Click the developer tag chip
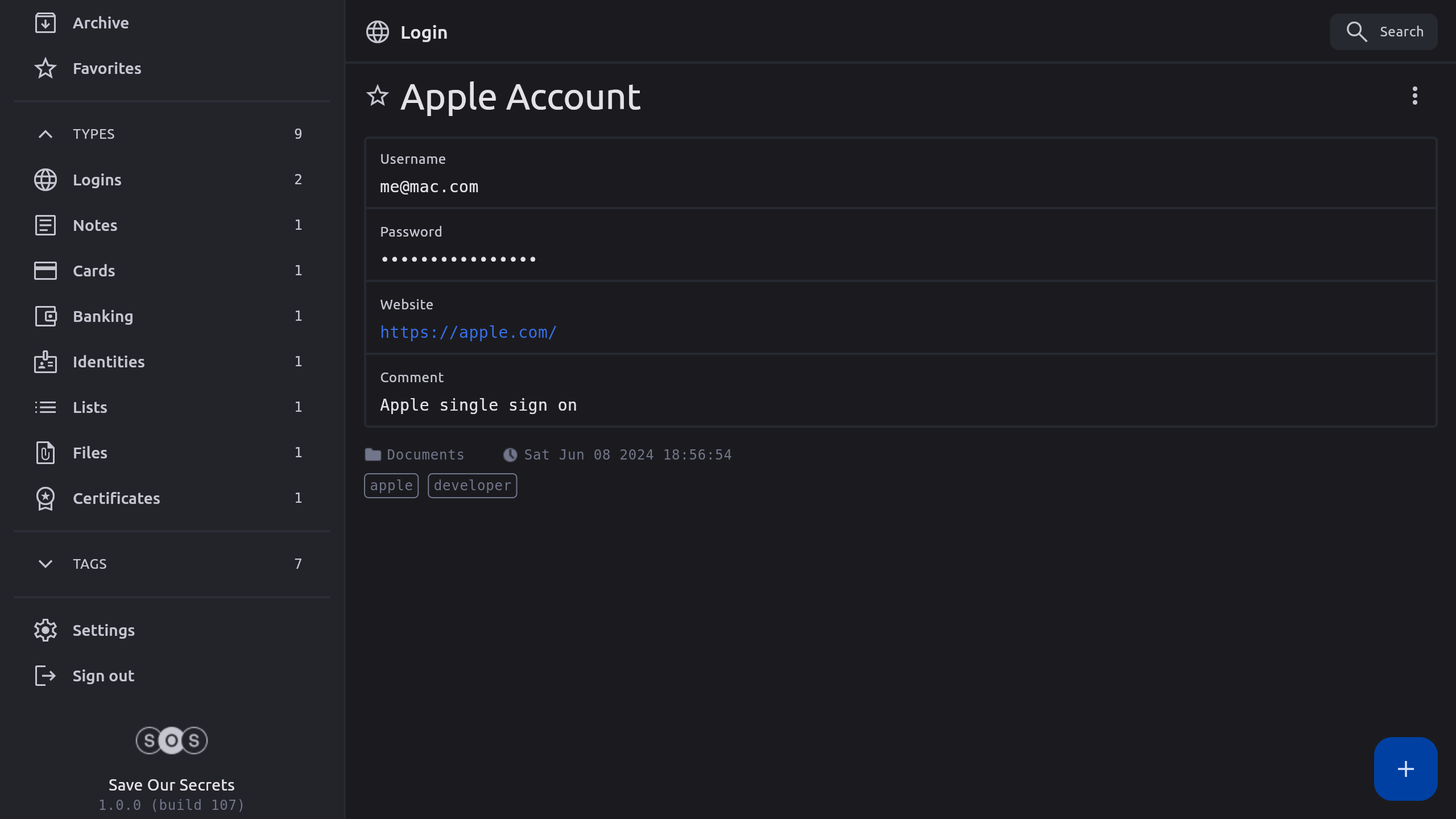This screenshot has height=819, width=1456. 472,486
